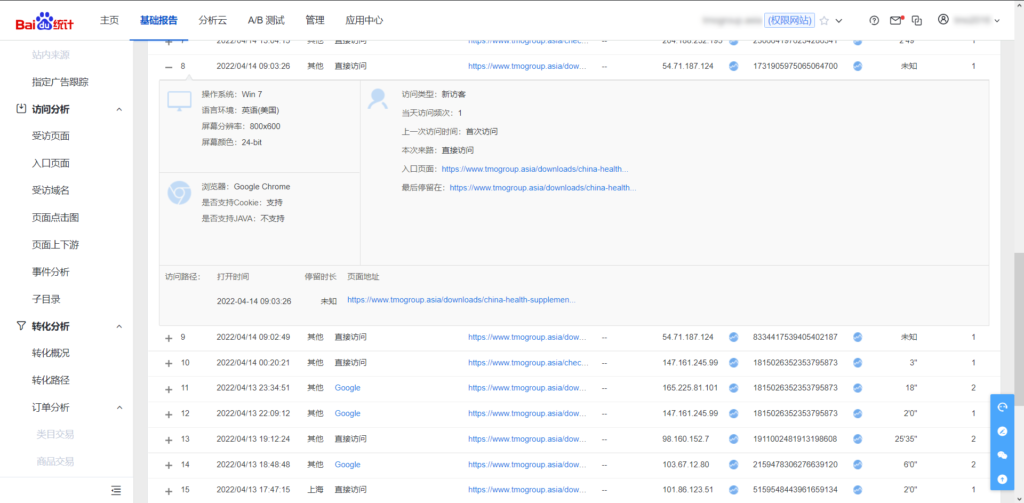
Task: Expand visit row 12 details
Action: click(168, 415)
